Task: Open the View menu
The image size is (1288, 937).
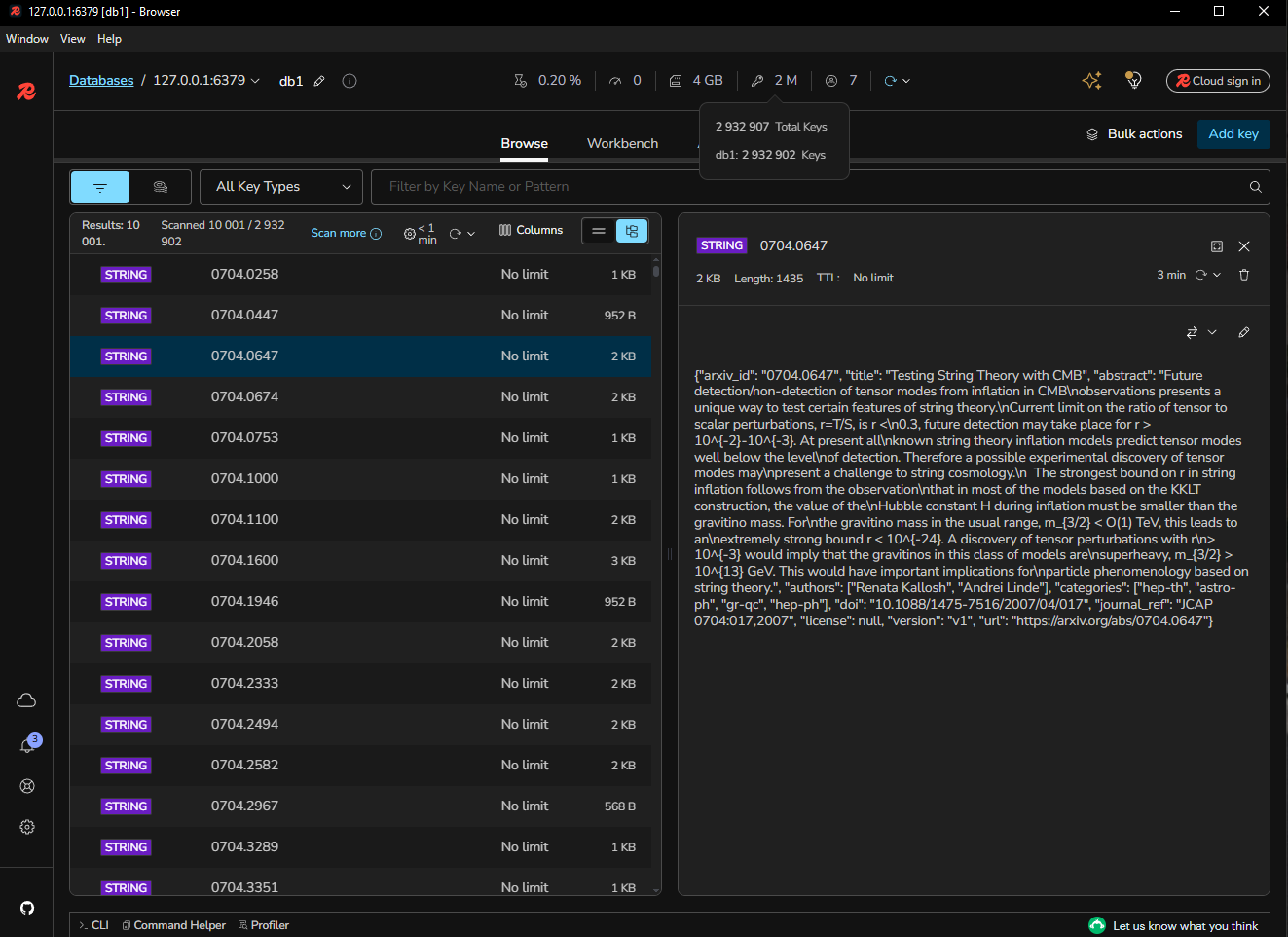Action: click(x=72, y=39)
